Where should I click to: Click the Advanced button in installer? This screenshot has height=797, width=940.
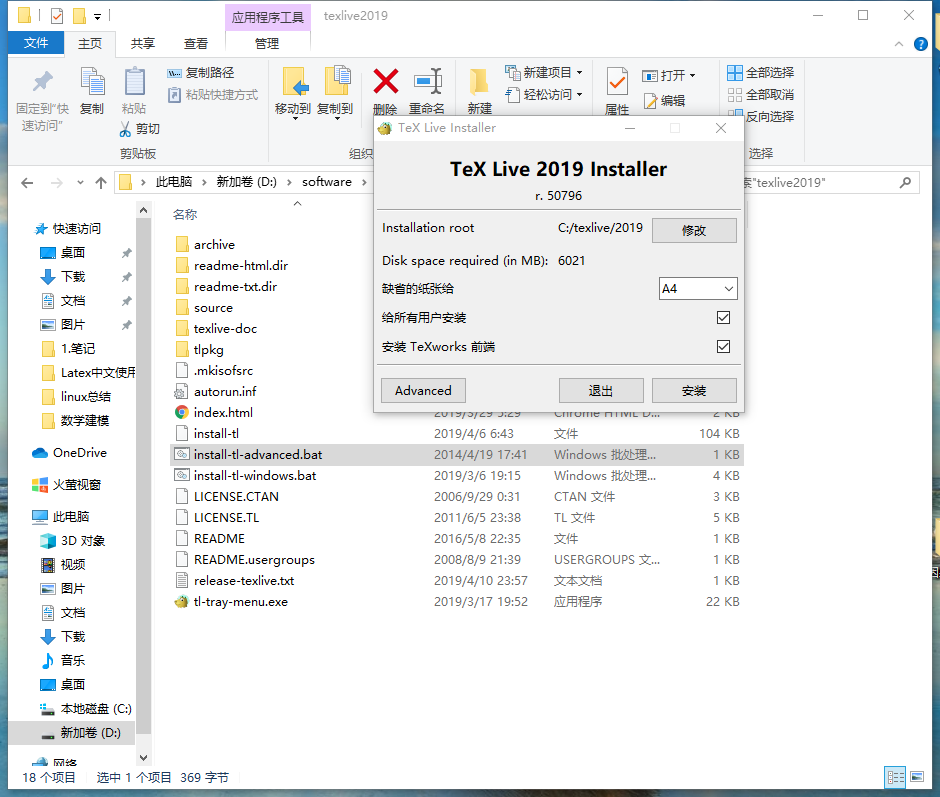pos(423,390)
